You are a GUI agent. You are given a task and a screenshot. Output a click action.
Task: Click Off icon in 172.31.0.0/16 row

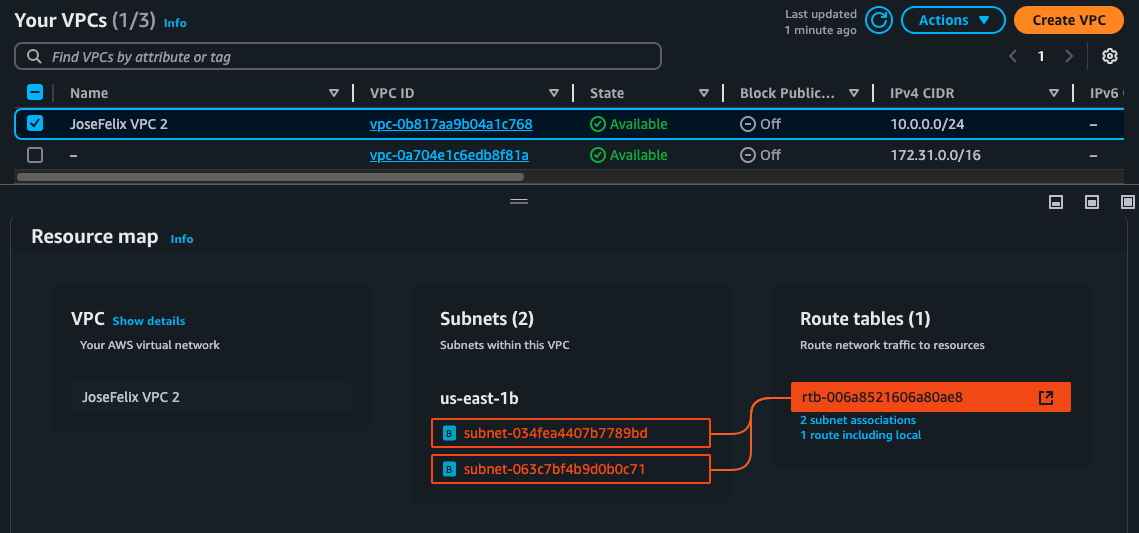pyautogui.click(x=747, y=155)
